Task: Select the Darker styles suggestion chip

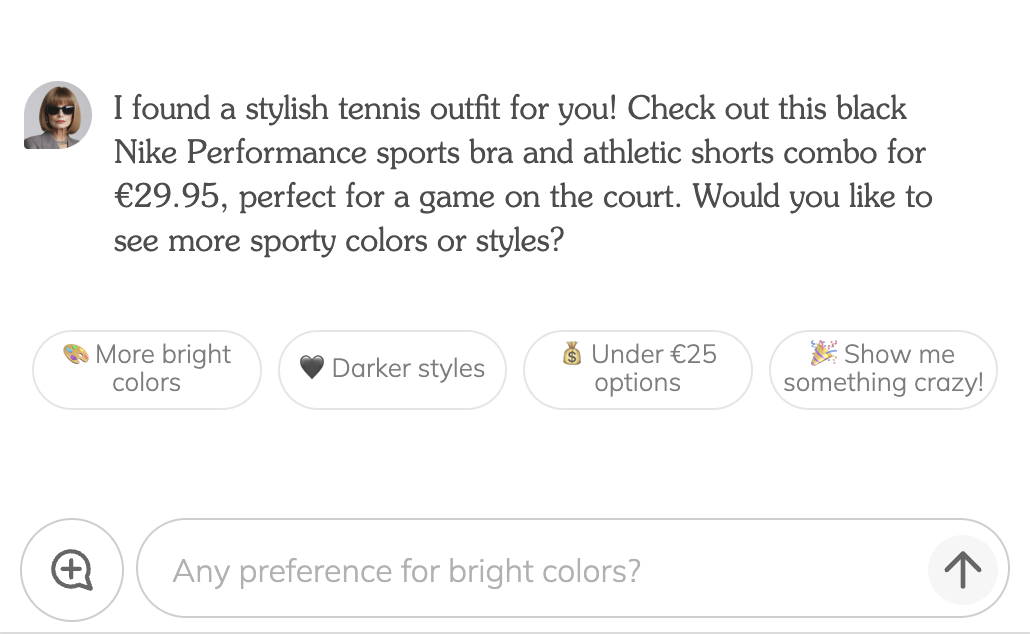Action: click(392, 370)
